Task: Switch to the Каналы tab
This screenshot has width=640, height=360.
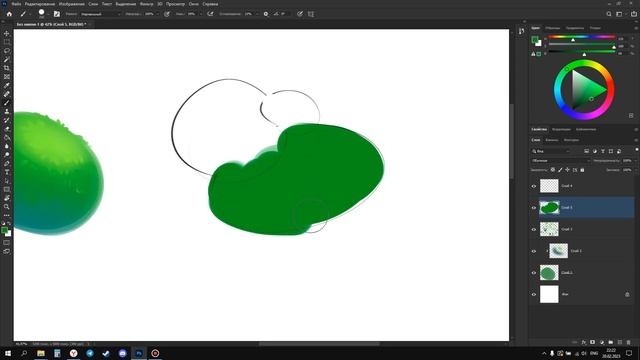Action: (551, 140)
